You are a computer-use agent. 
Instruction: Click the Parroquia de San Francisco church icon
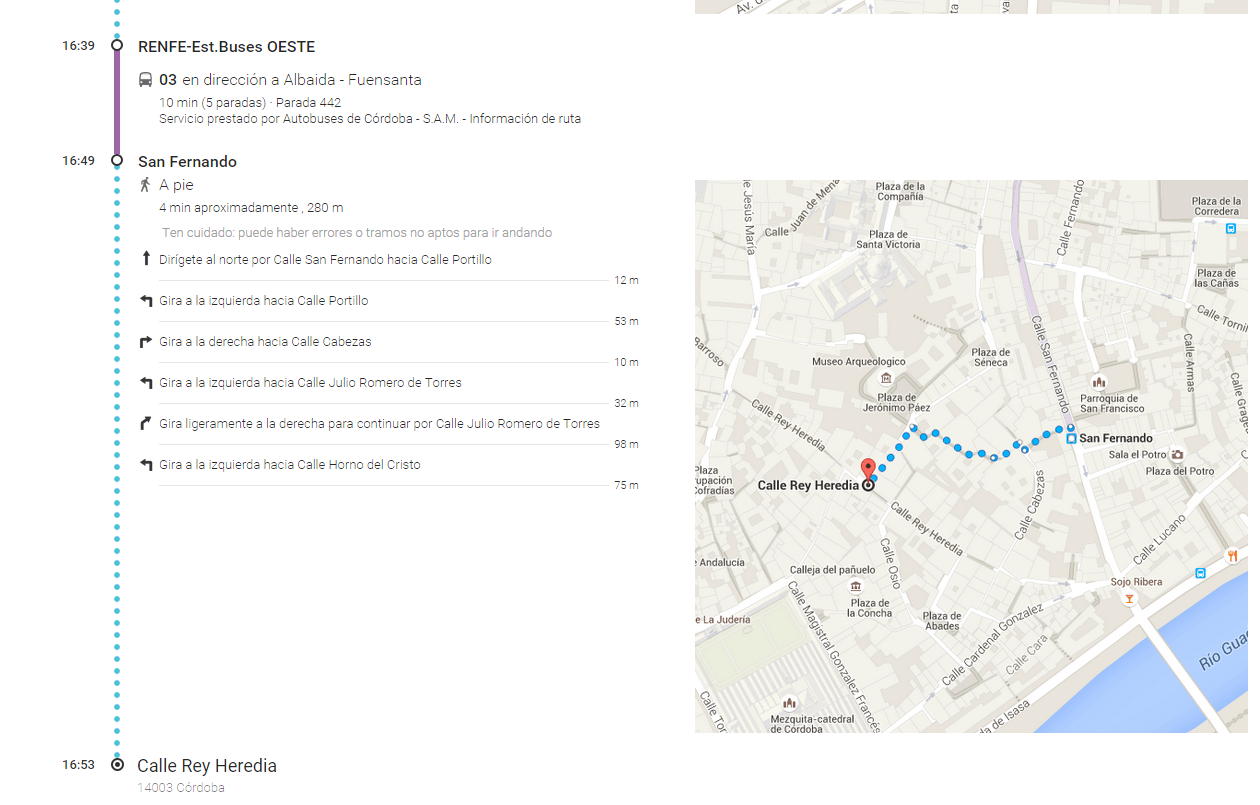click(1099, 382)
